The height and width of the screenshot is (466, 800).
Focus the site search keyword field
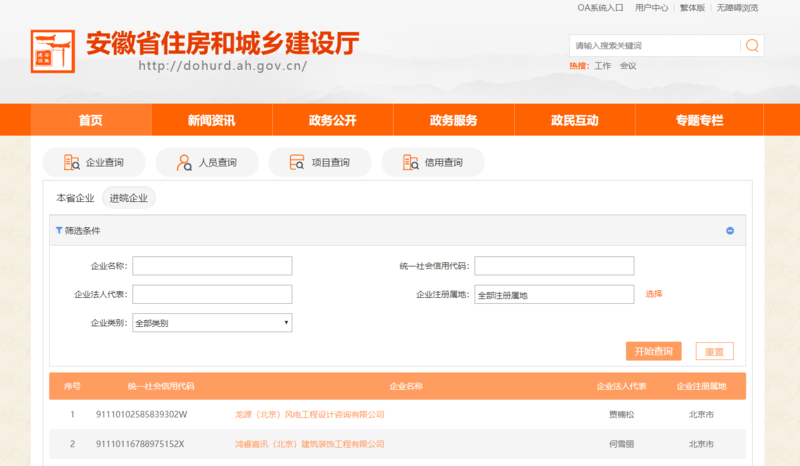[655, 45]
